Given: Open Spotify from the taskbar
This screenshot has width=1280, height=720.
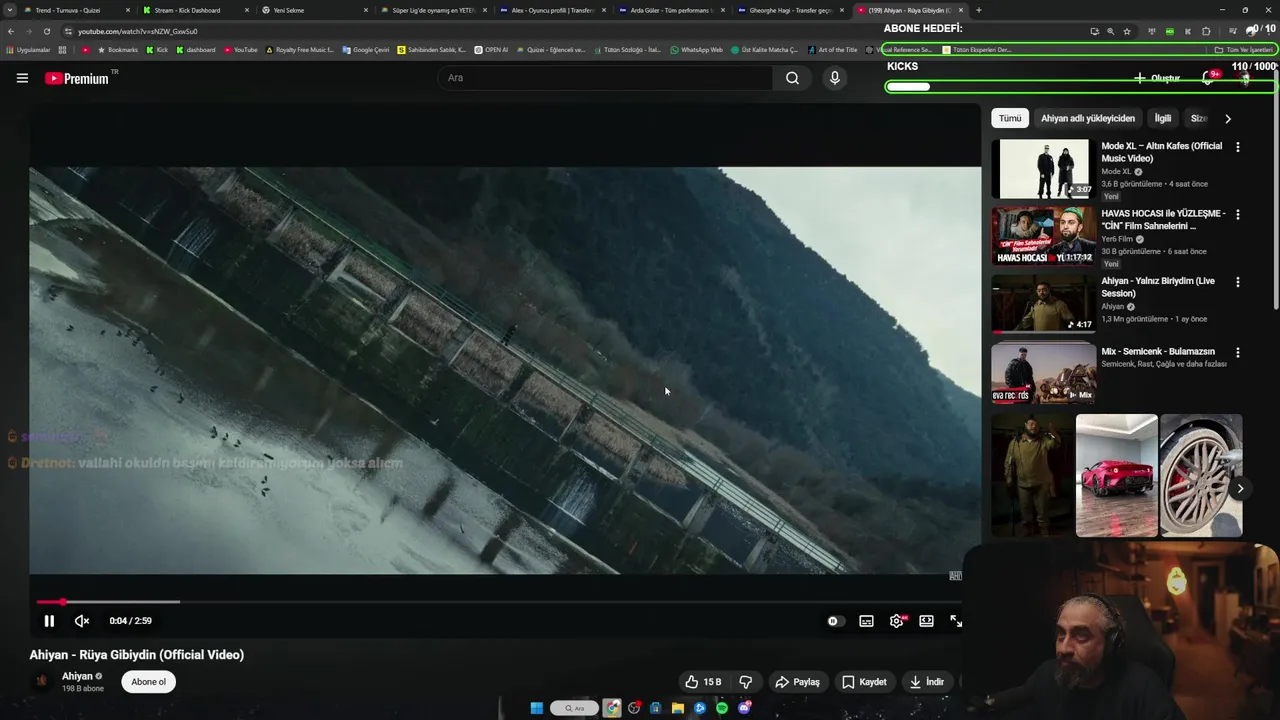Looking at the screenshot, I should pyautogui.click(x=722, y=708).
